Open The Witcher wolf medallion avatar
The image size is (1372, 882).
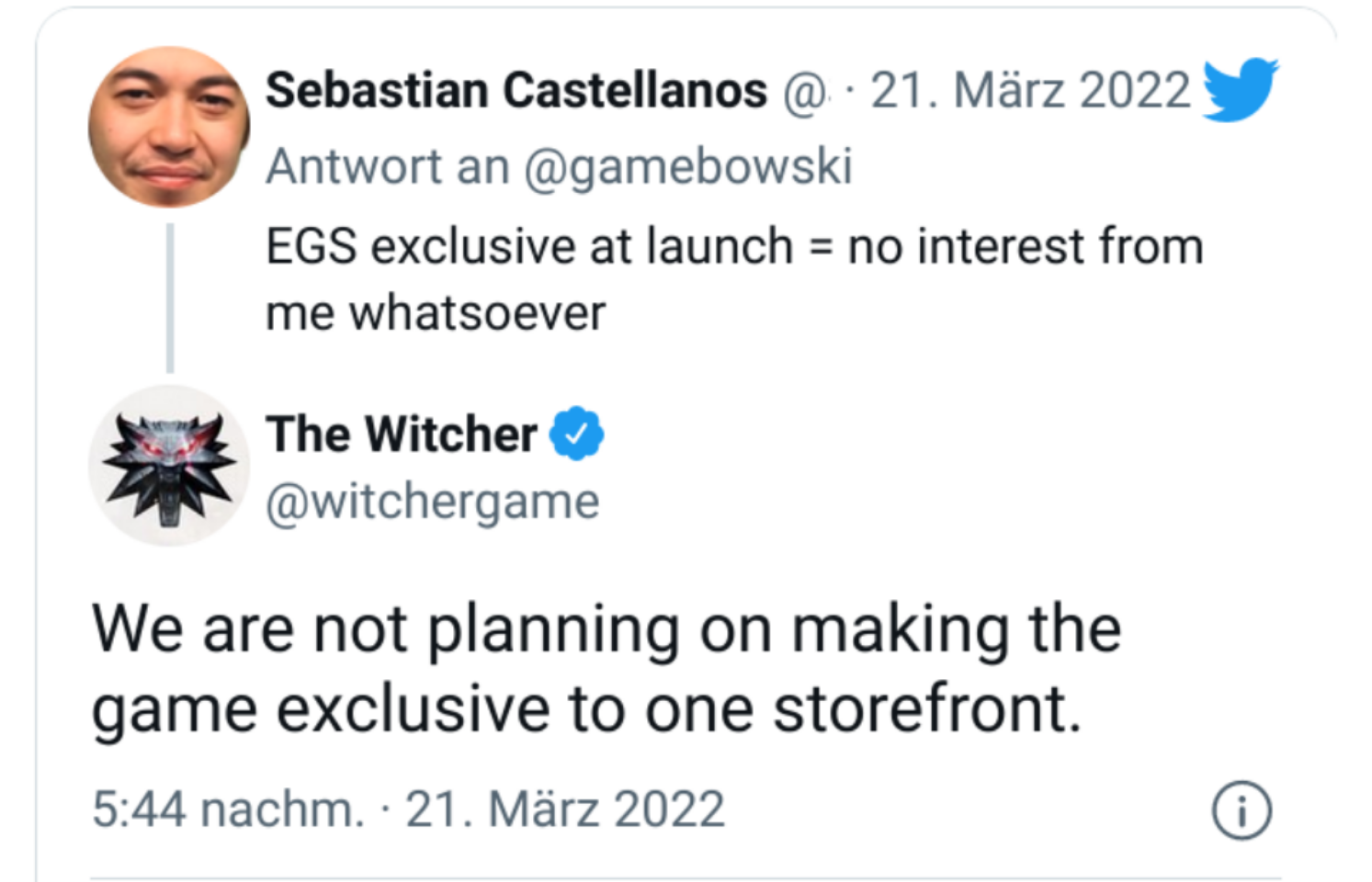click(x=169, y=466)
